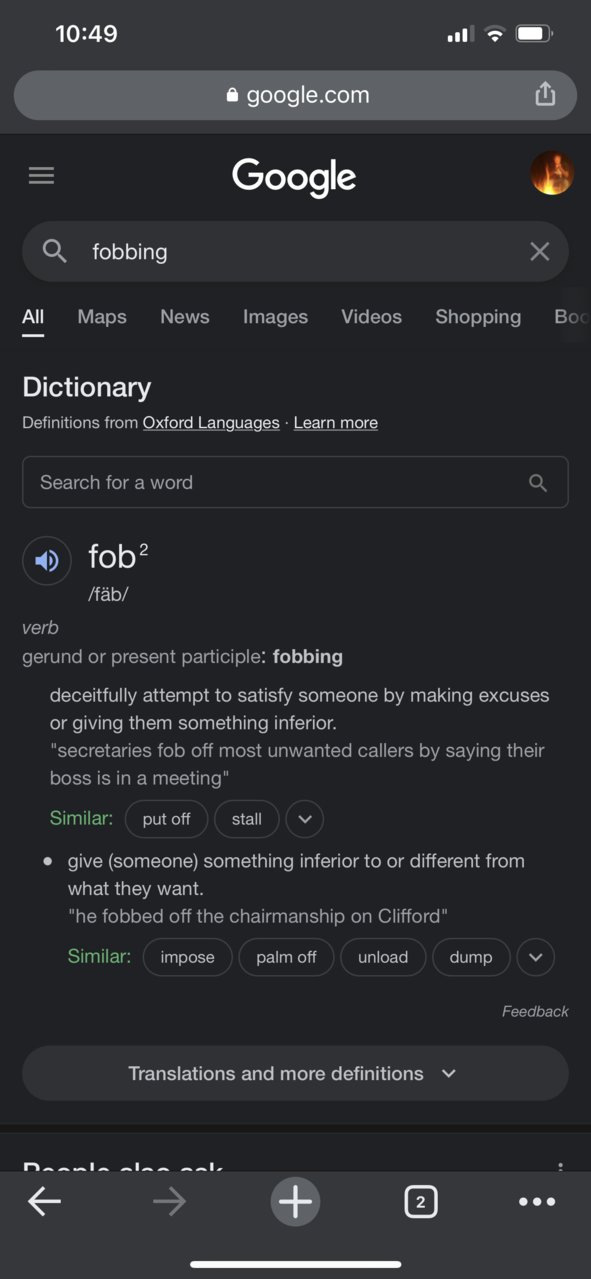Expand more synonyms after stall
Image resolution: width=591 pixels, height=1279 pixels.
305,819
